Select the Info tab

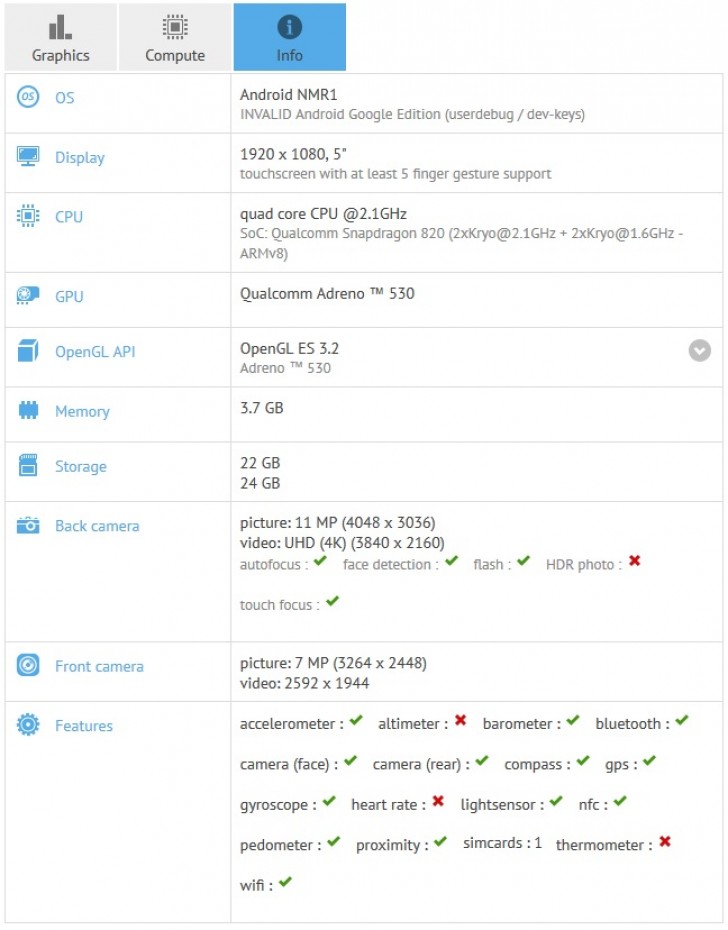[289, 36]
